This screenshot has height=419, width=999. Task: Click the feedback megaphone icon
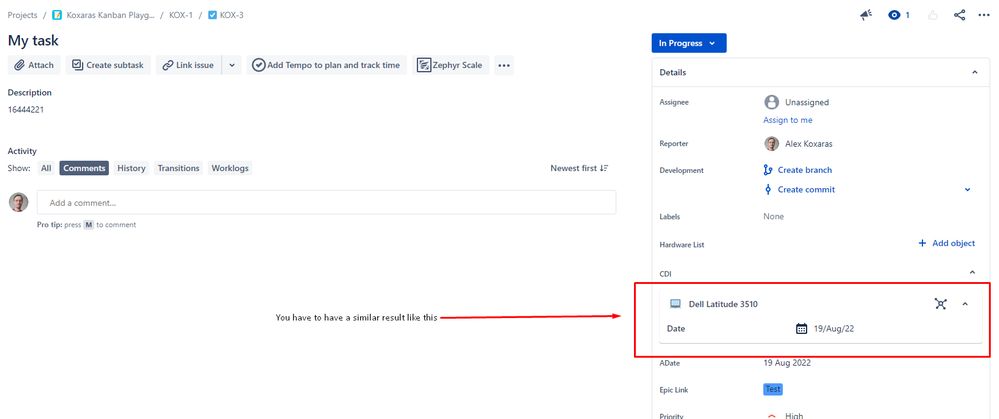coord(865,15)
